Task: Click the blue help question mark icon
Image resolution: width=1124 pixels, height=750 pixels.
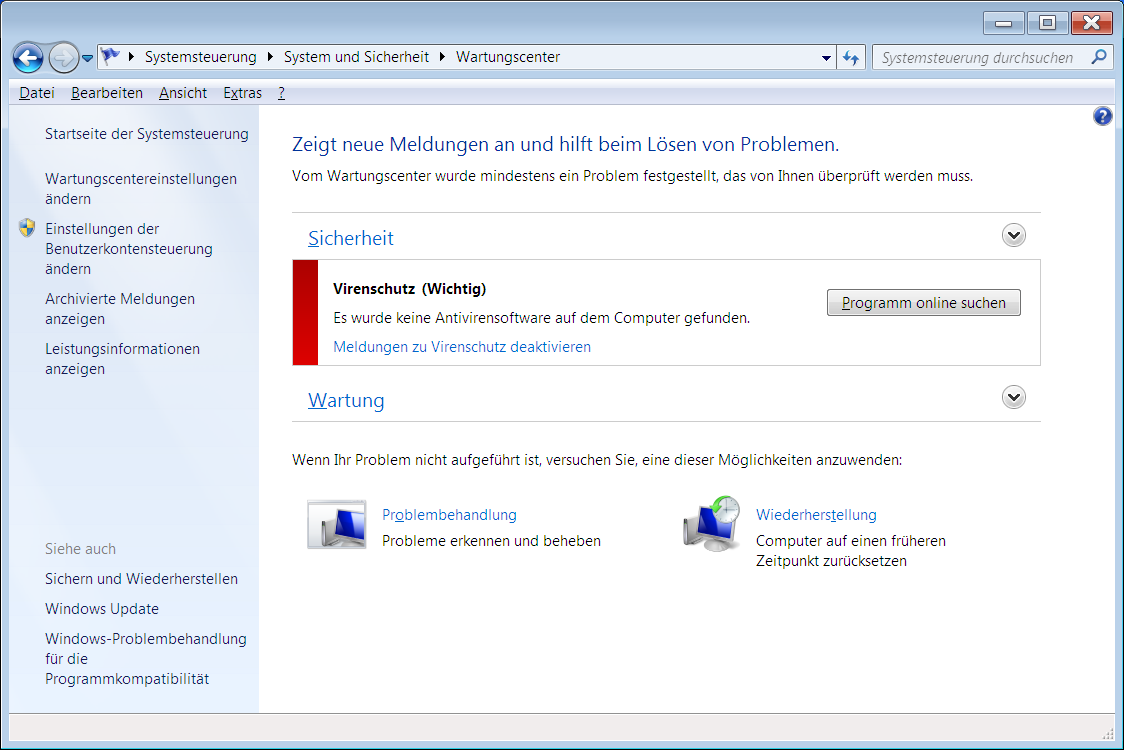Action: point(1102,116)
